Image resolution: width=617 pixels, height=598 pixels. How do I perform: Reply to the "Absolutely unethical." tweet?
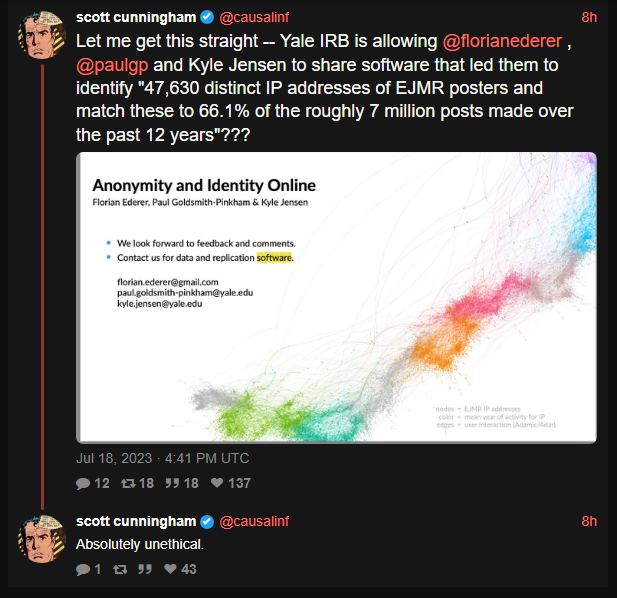pyautogui.click(x=83, y=569)
